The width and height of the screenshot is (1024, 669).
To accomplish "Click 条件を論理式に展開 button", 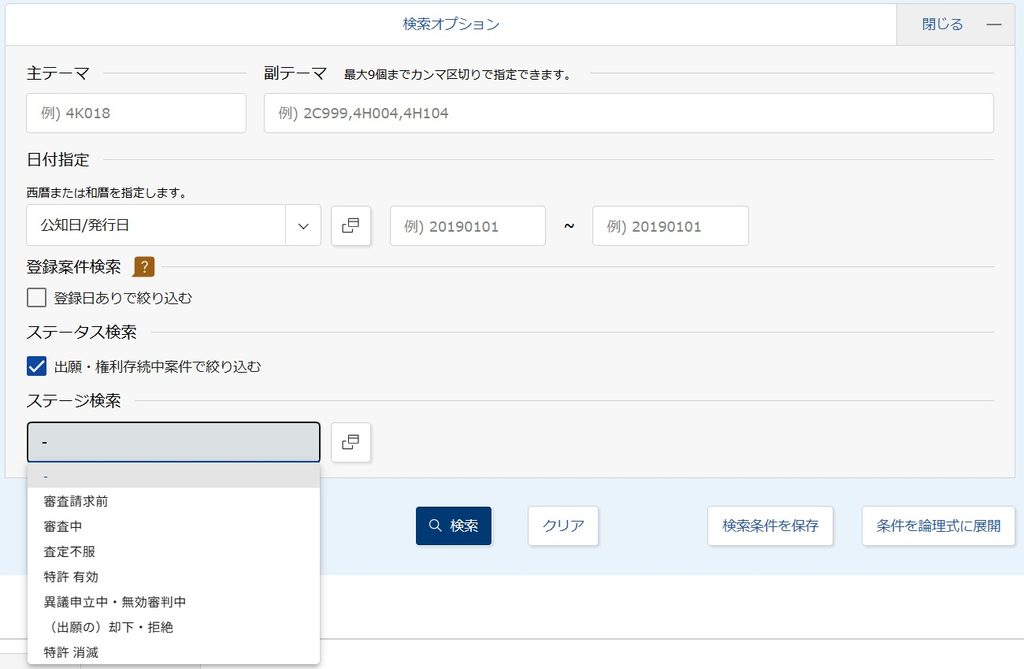I will [x=938, y=525].
